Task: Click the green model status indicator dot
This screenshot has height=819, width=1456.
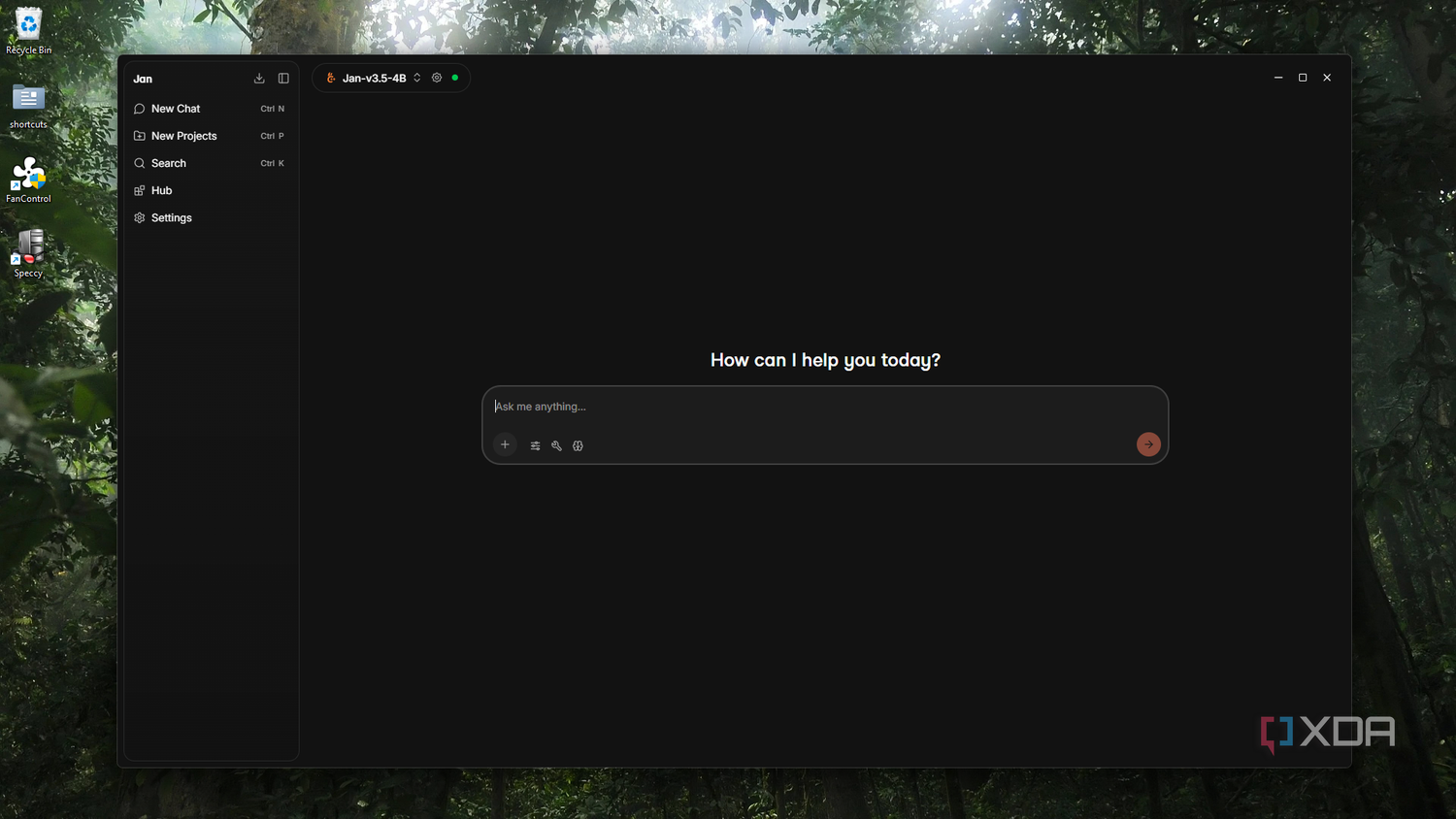Action: tap(455, 78)
